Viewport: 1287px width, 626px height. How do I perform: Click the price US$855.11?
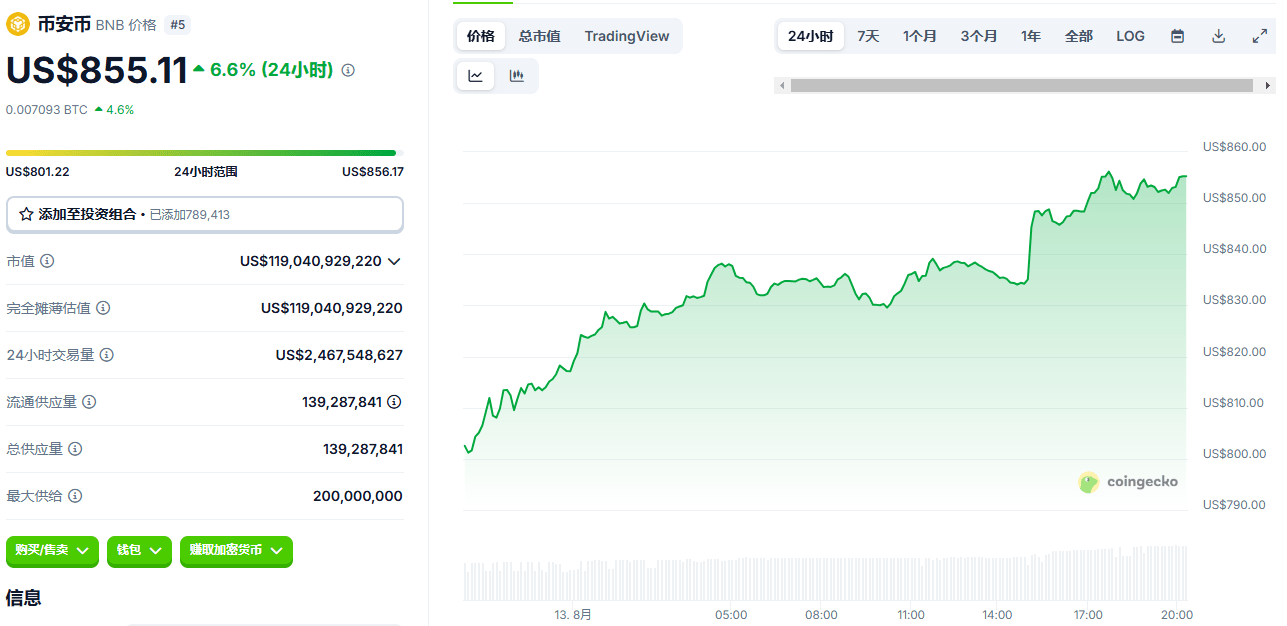pos(97,71)
